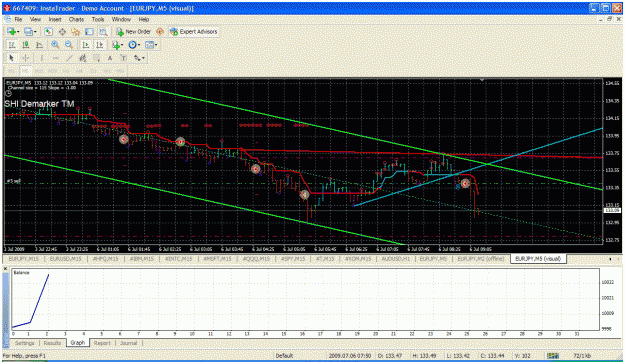Toggle the Expert Advisors button
The width and height of the screenshot is (625, 362).
(x=194, y=31)
